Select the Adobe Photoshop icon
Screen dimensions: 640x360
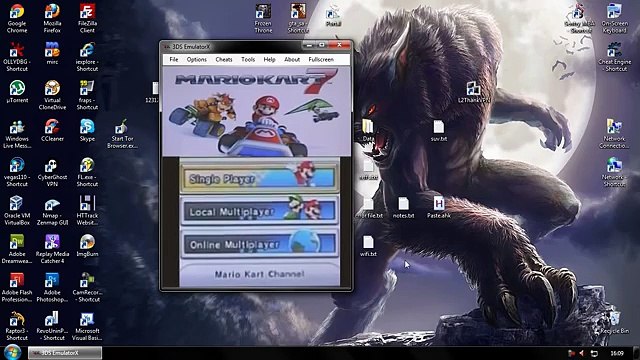point(52,287)
